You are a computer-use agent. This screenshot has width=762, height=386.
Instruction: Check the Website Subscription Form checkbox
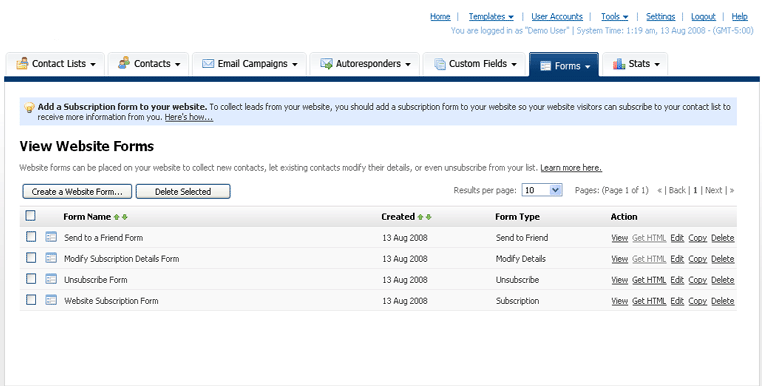tap(31, 299)
